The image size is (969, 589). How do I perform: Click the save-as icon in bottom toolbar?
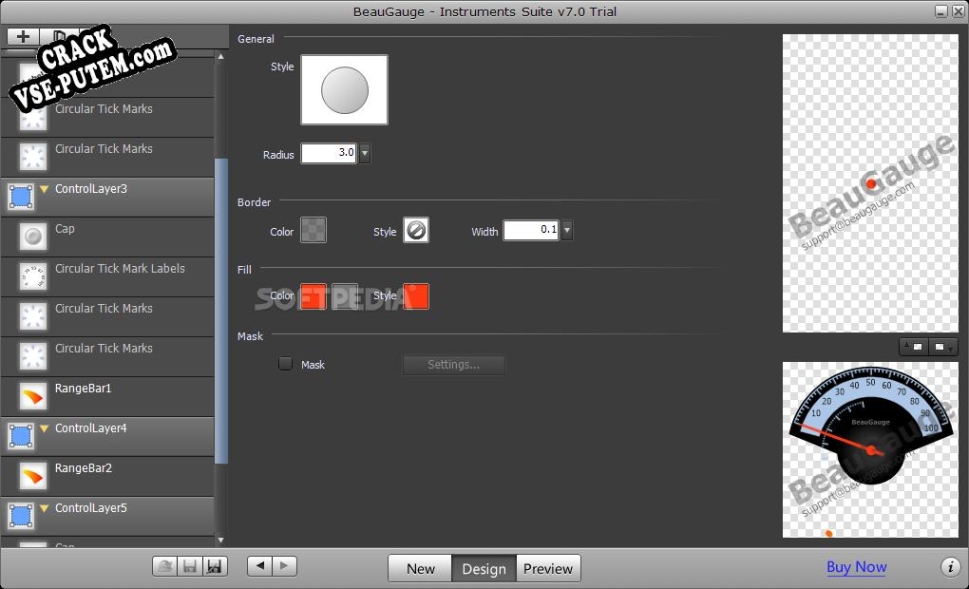pos(214,566)
